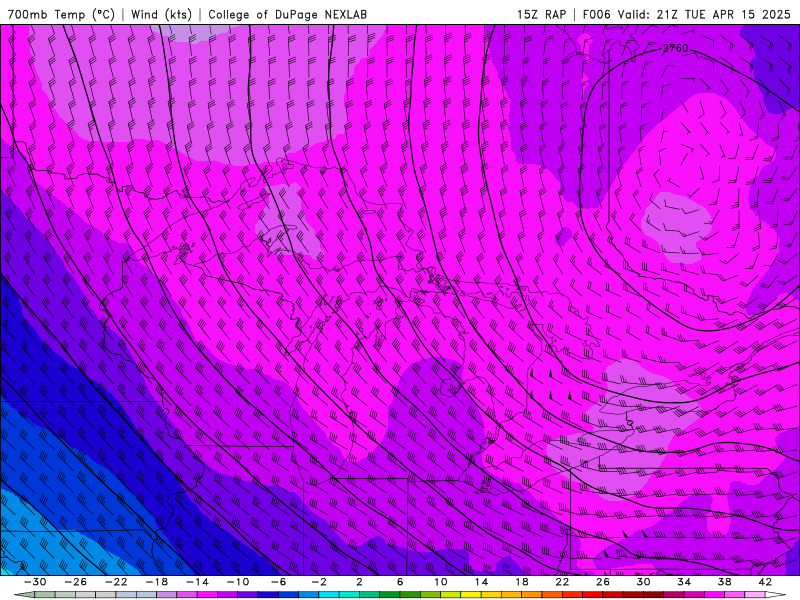This screenshot has width=800, height=600.
Task: Click the positive 18 color bar label
Action: [x=521, y=582]
